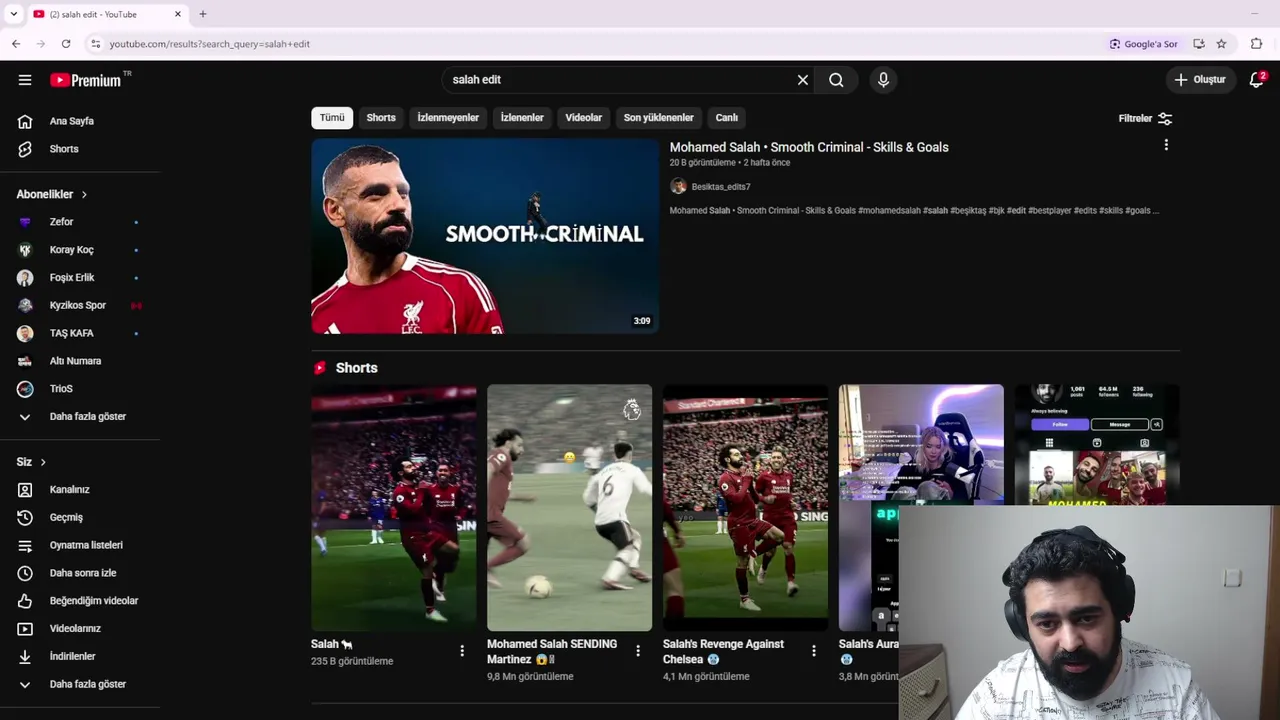Open notifications bell

click(1256, 80)
